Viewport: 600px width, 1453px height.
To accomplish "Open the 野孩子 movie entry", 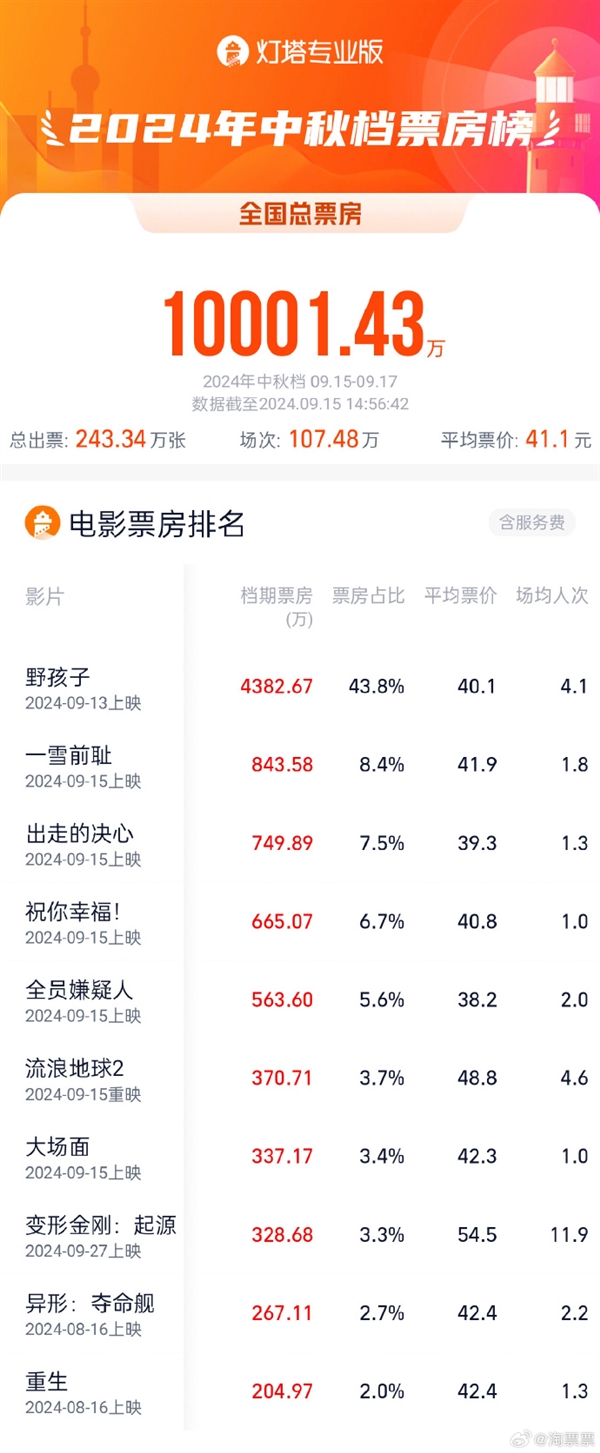I will click(58, 677).
